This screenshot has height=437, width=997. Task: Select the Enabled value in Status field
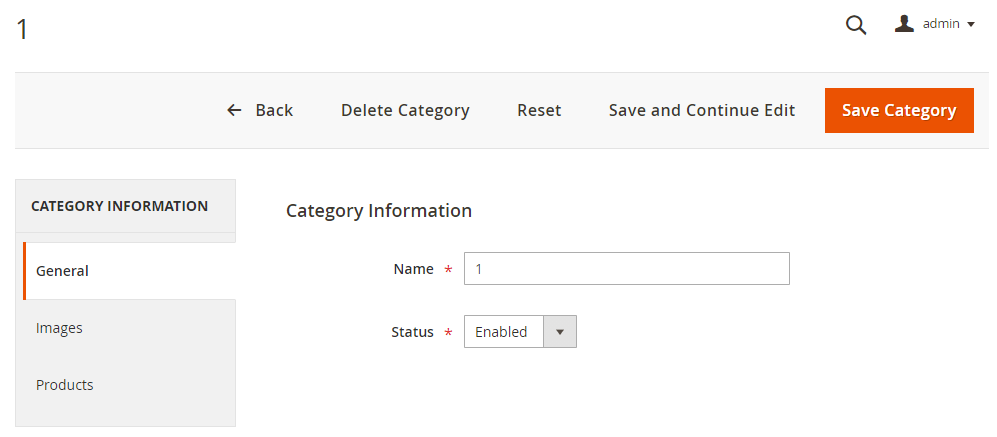click(502, 332)
